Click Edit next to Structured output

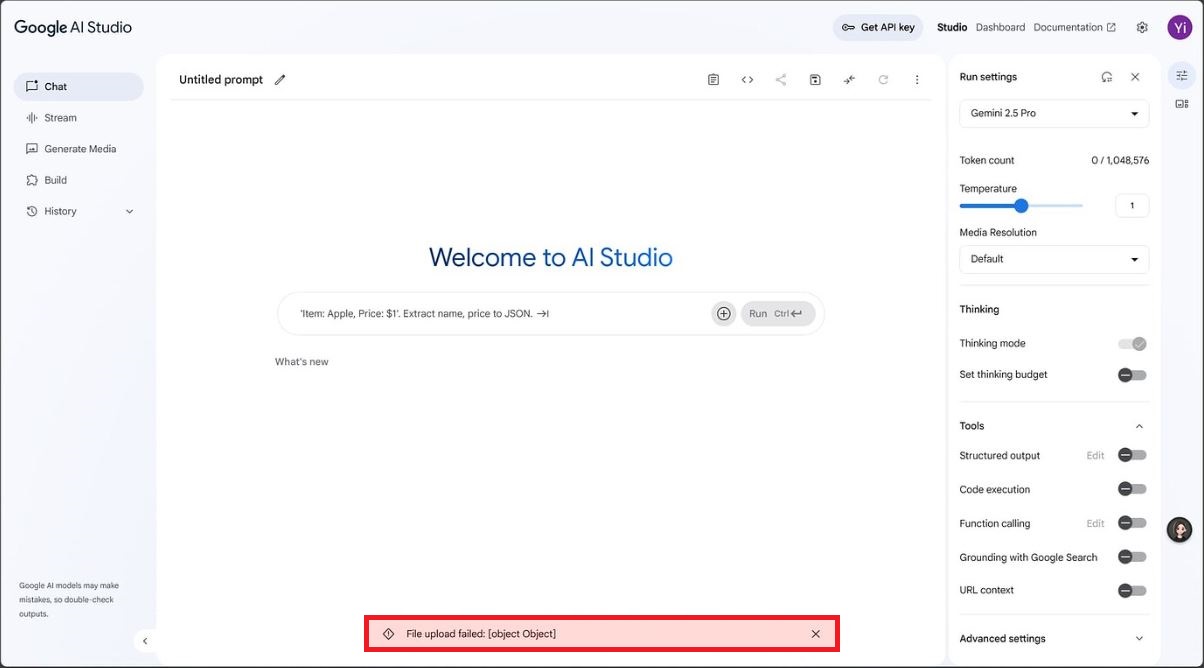click(1096, 456)
